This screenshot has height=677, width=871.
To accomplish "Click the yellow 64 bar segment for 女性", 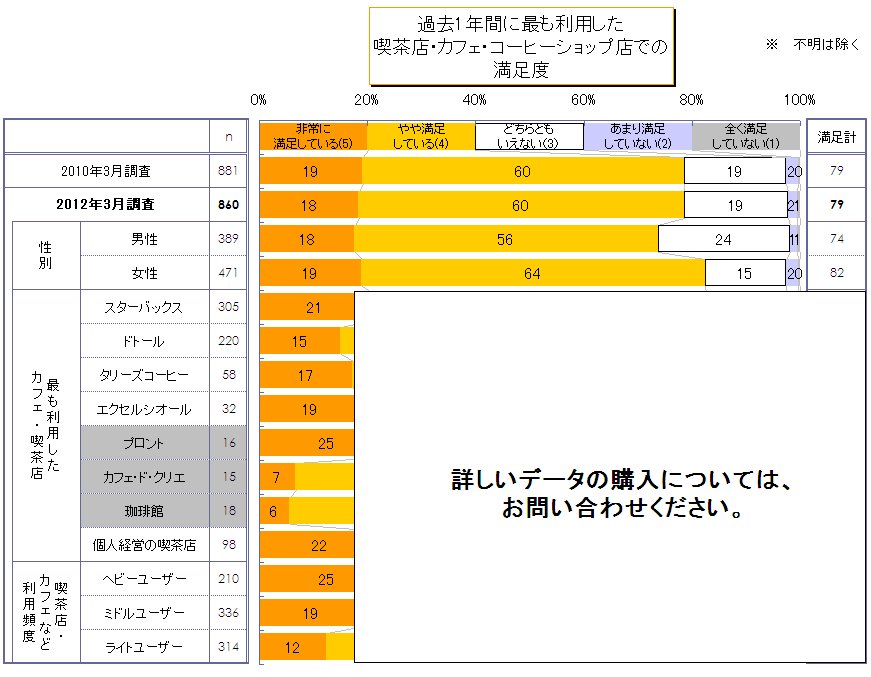I will (533, 273).
